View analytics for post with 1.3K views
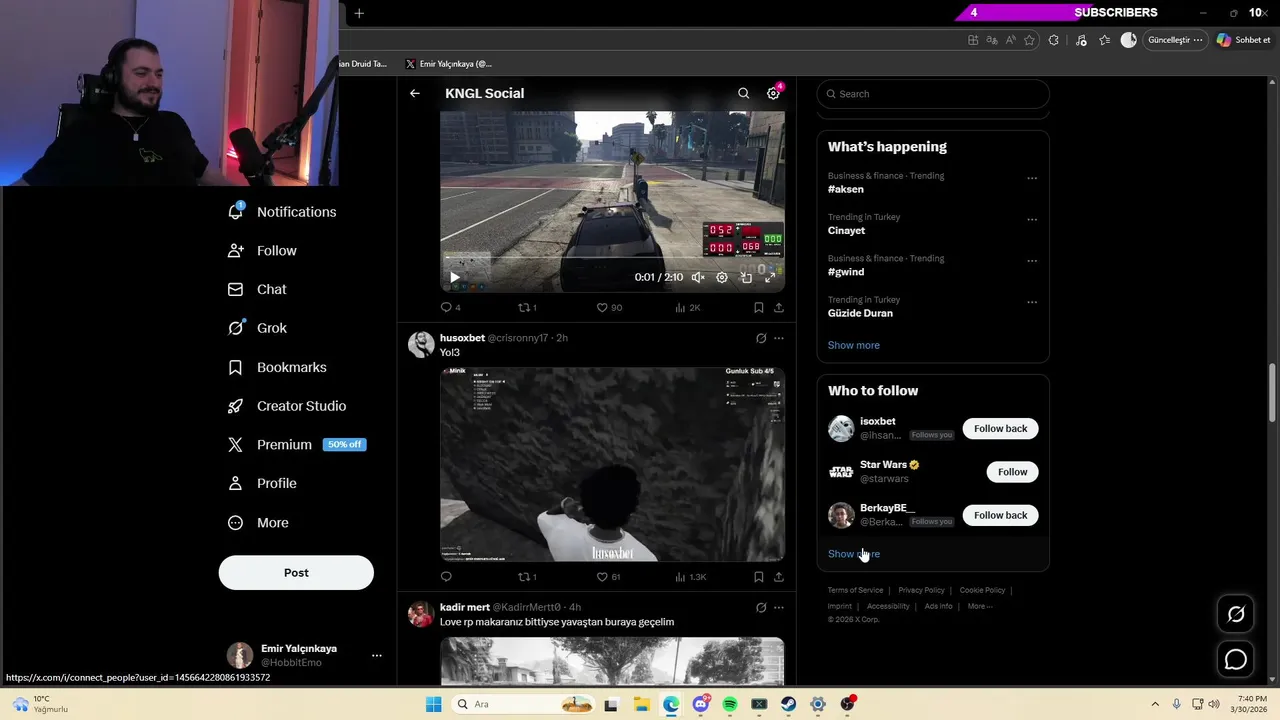The image size is (1280, 720). pos(690,576)
